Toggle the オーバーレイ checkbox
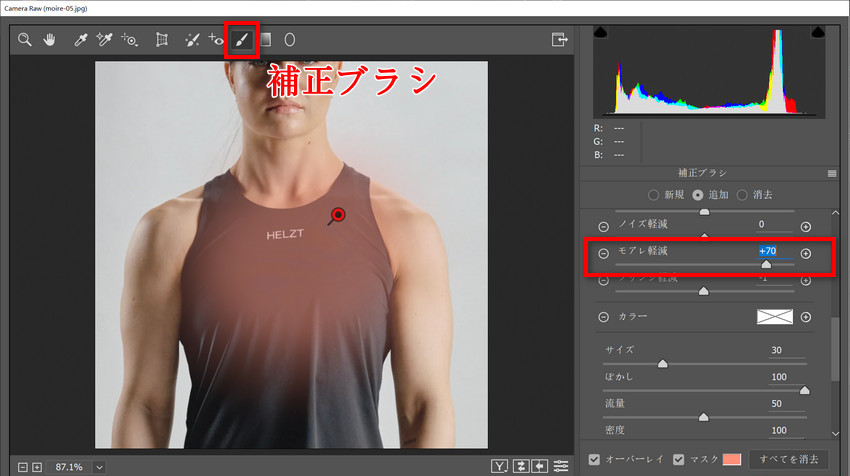The image size is (850, 476). click(594, 459)
